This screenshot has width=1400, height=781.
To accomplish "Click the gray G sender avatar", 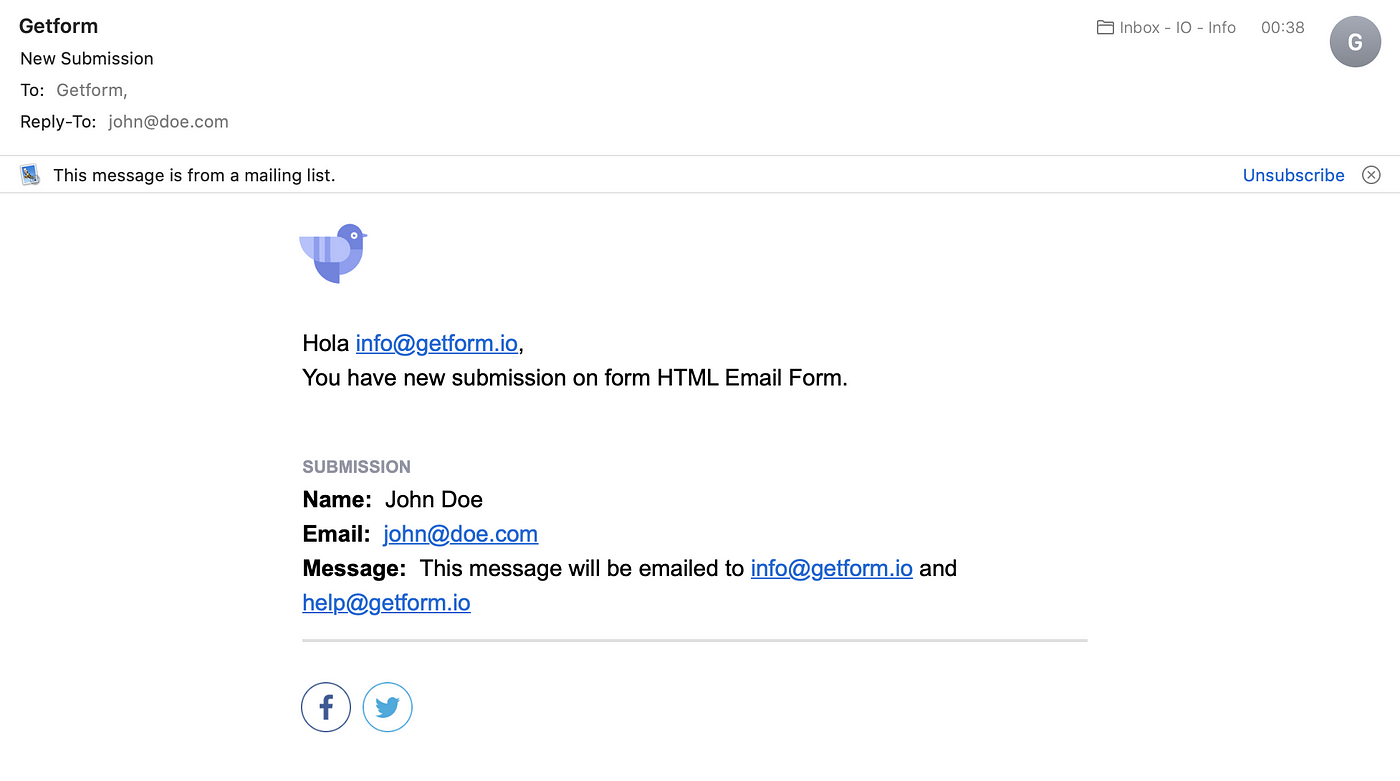I will (1355, 42).
